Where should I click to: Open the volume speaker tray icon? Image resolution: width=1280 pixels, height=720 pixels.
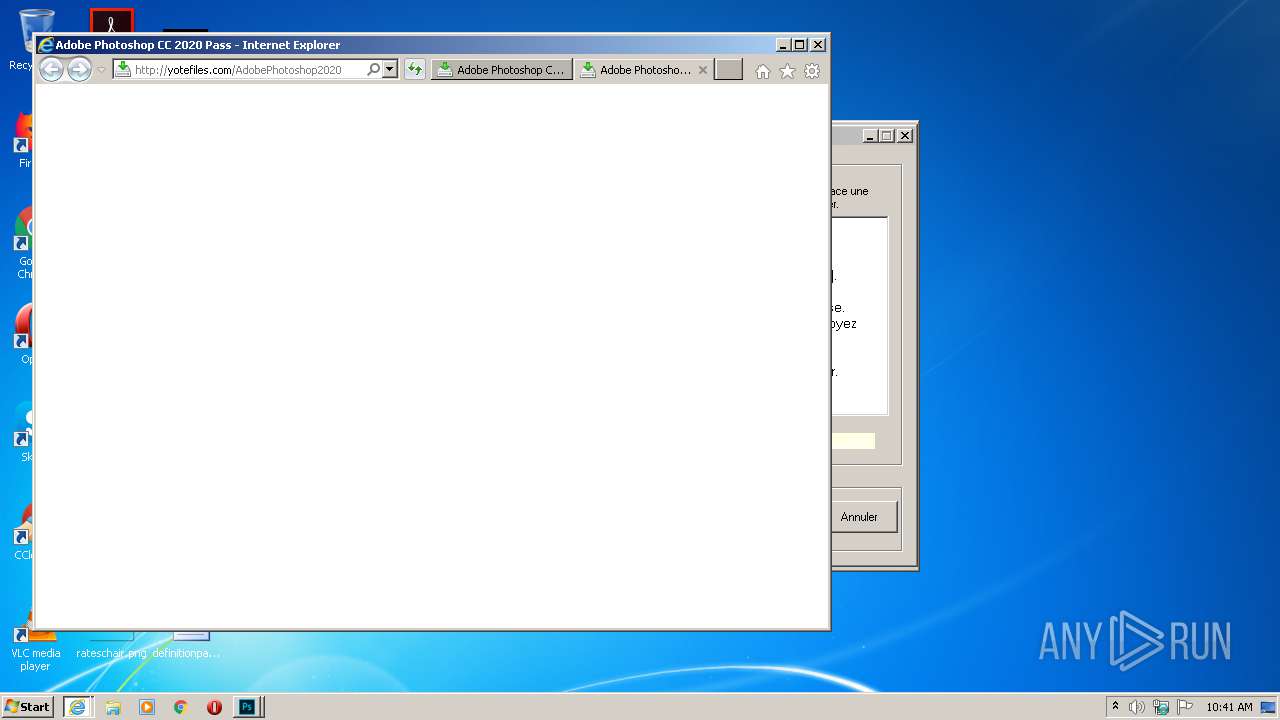click(1137, 707)
